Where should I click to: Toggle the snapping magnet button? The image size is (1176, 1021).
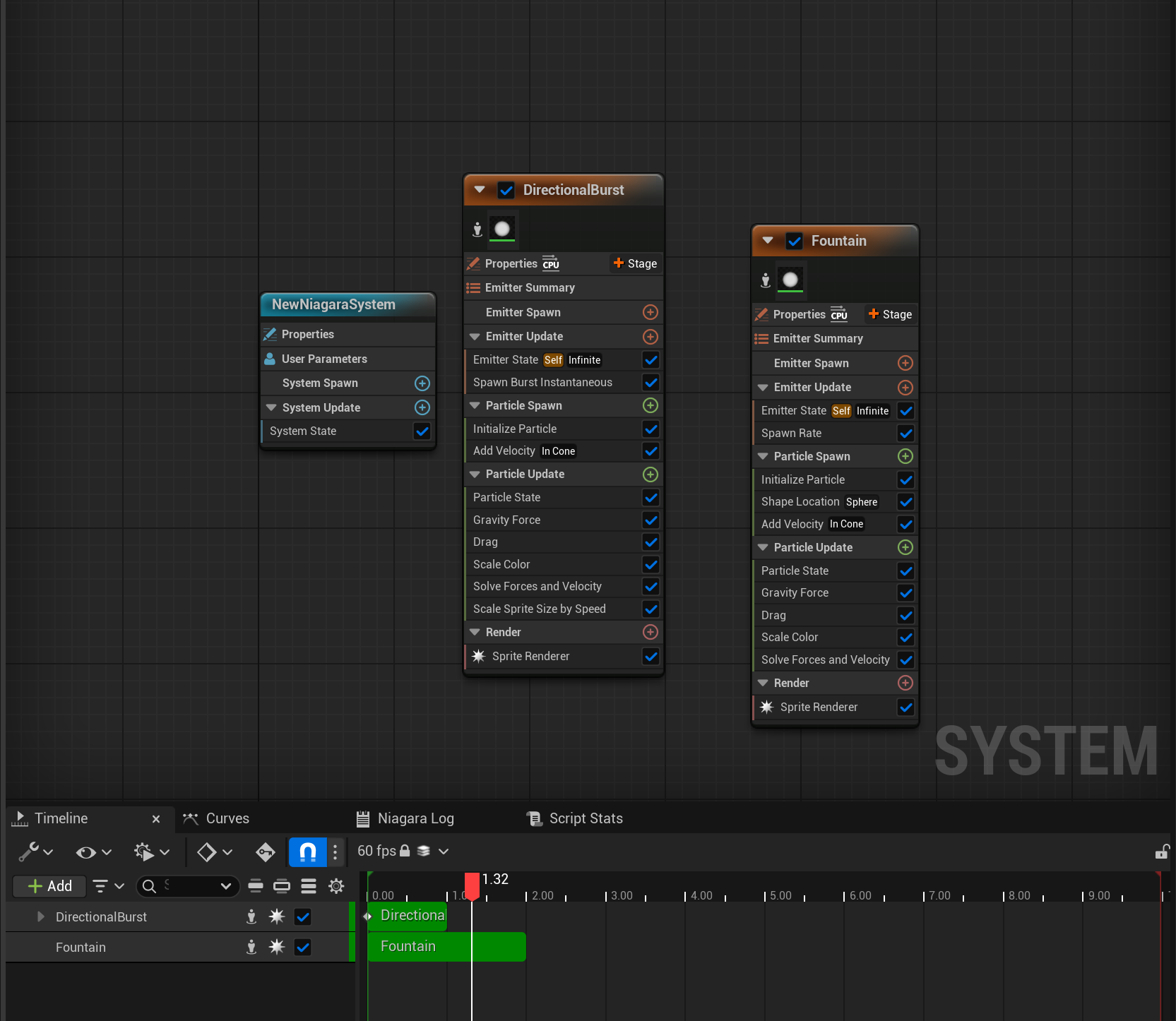click(308, 852)
